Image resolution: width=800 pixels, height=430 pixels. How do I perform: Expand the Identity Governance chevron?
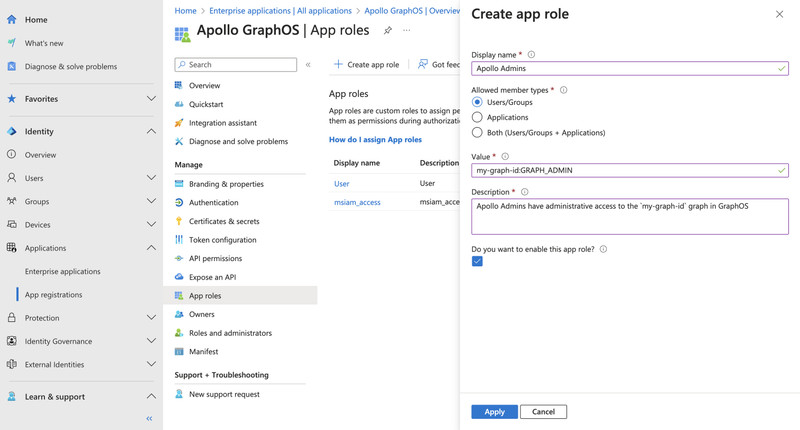(x=151, y=341)
